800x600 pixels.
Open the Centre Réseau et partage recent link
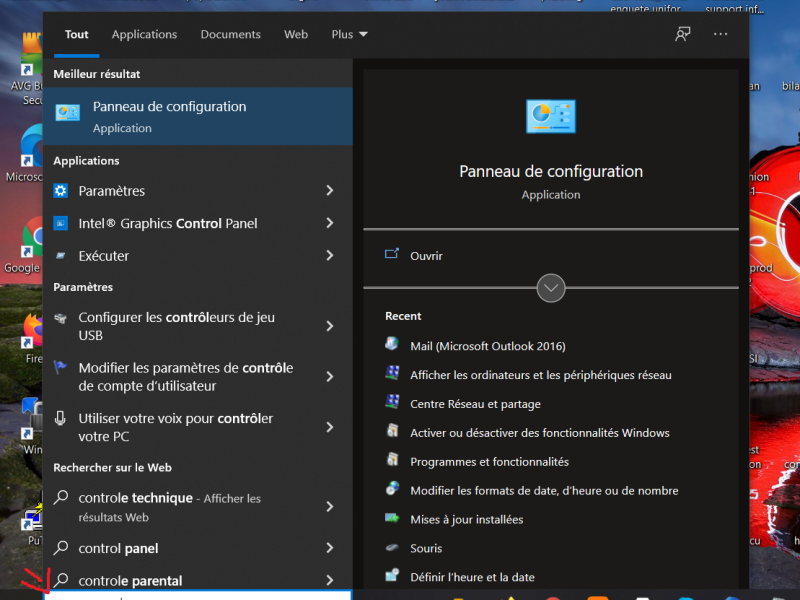476,404
